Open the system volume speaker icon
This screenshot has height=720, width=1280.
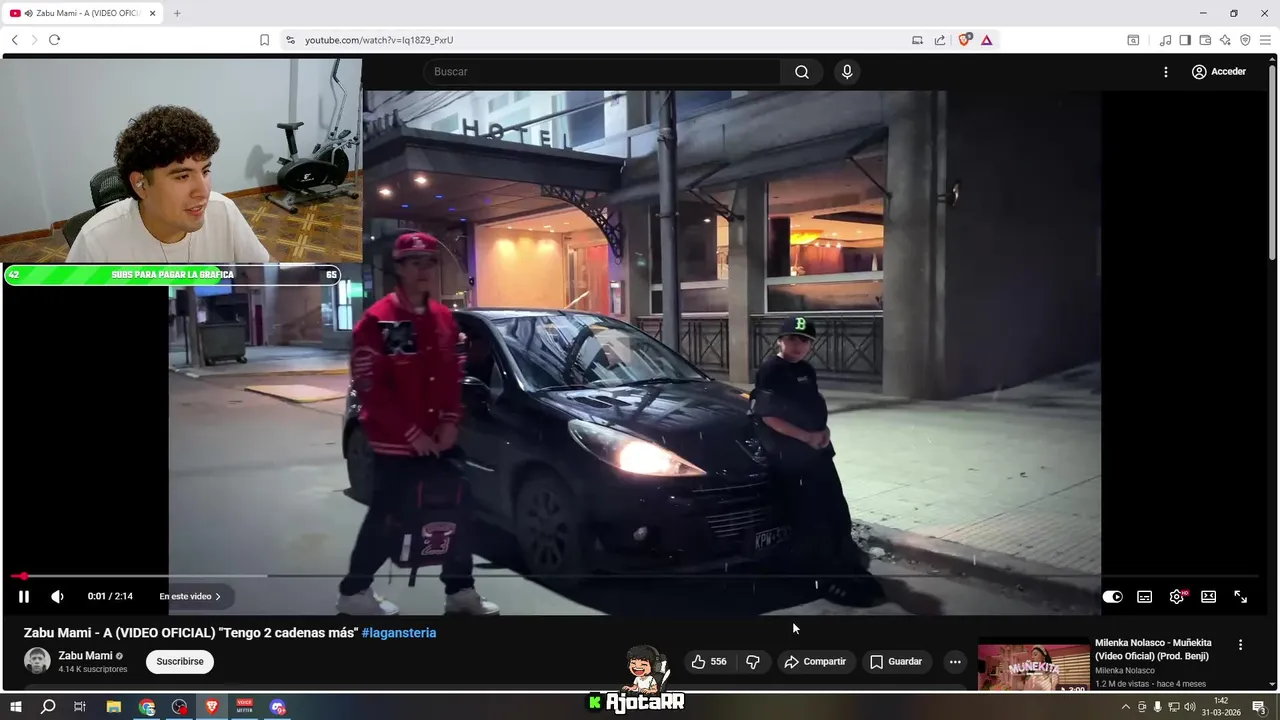[1190, 707]
